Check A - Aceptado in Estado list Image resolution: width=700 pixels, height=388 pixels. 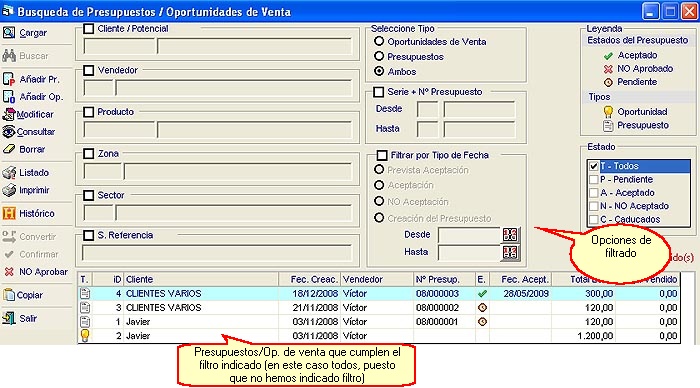coord(593,193)
